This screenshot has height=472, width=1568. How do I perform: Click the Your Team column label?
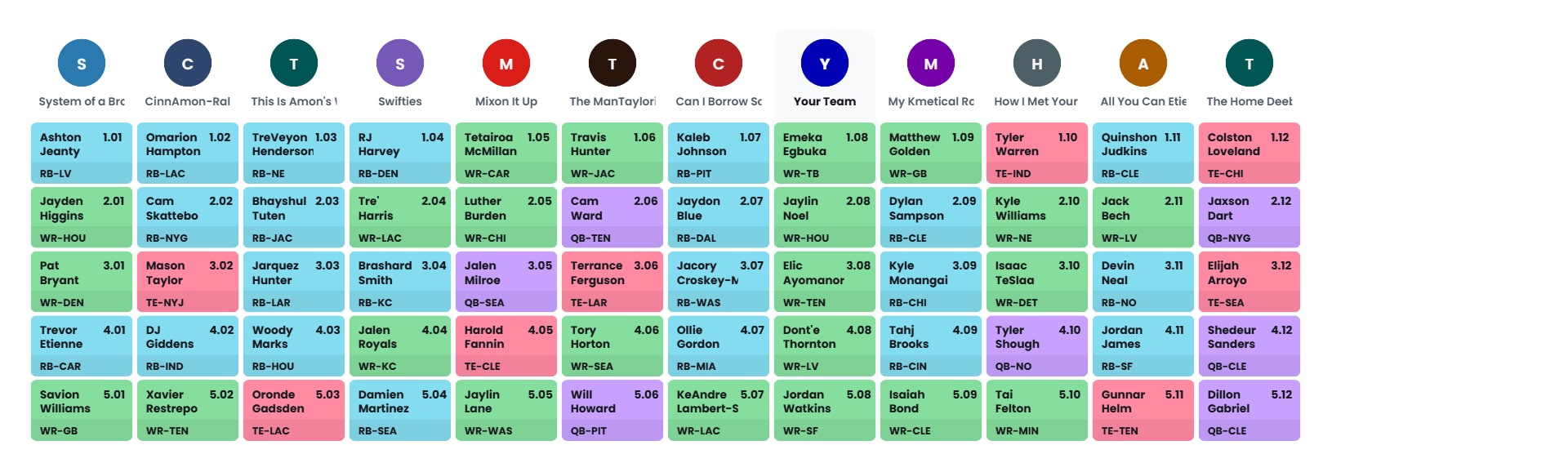[x=825, y=102]
